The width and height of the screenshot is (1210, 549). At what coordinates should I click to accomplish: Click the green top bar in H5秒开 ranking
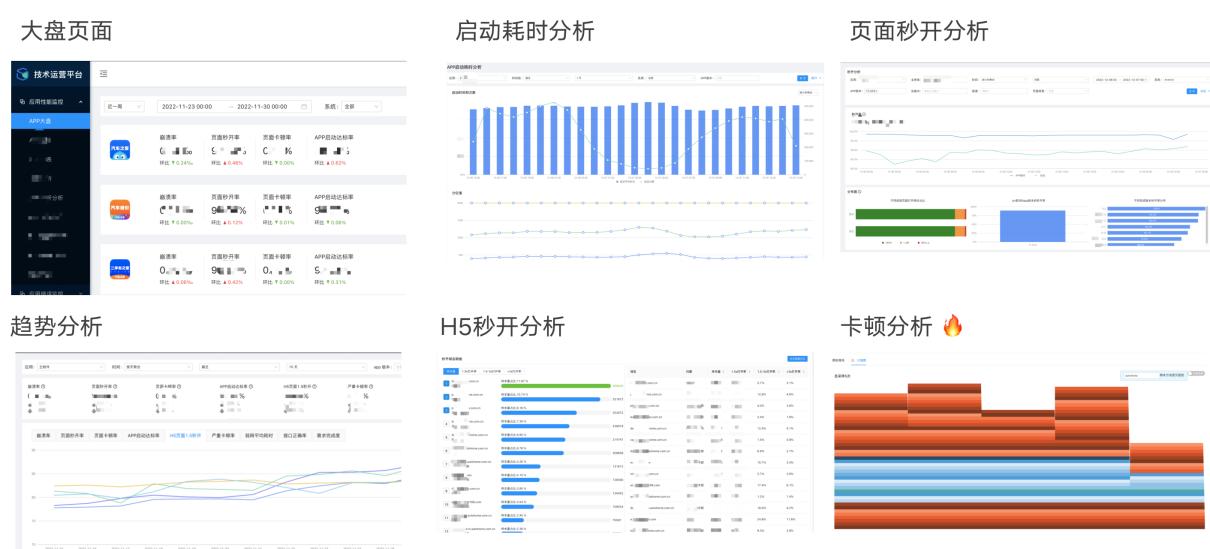(x=554, y=384)
